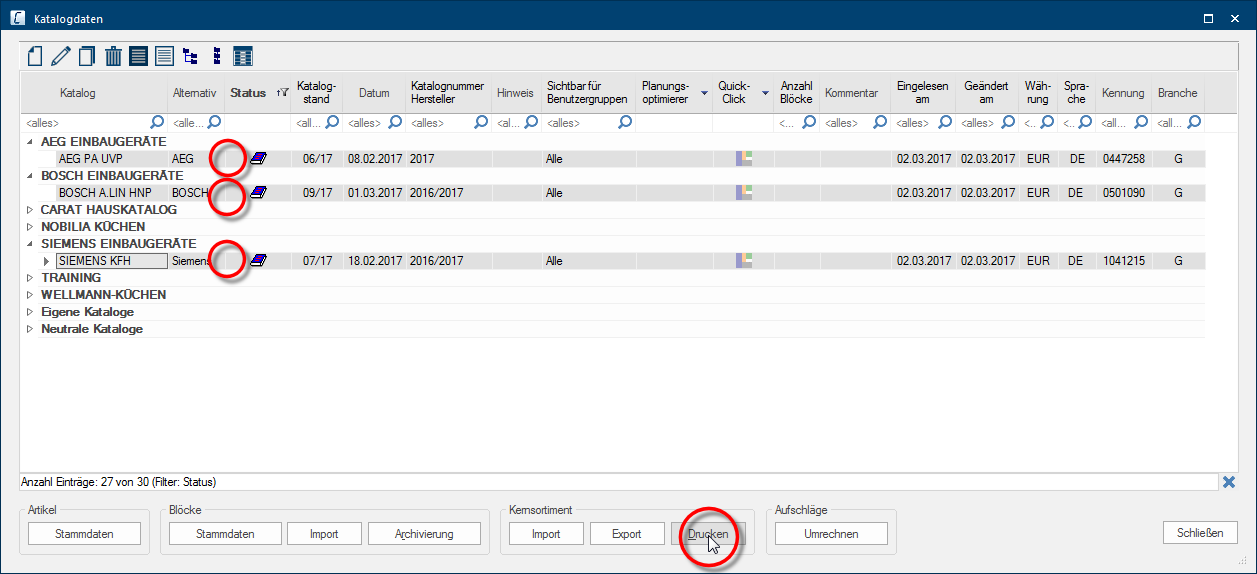Click the Datum column header
This screenshot has height=574, width=1257.
(374, 93)
